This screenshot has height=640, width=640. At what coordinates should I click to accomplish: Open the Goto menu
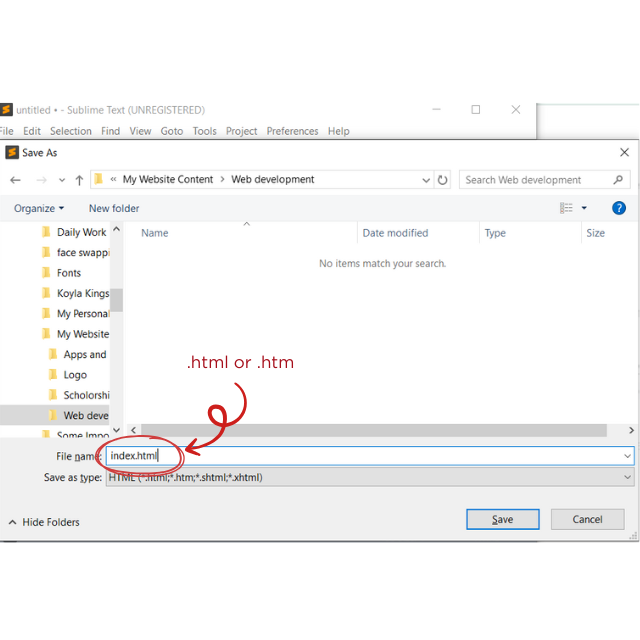pyautogui.click(x=172, y=131)
